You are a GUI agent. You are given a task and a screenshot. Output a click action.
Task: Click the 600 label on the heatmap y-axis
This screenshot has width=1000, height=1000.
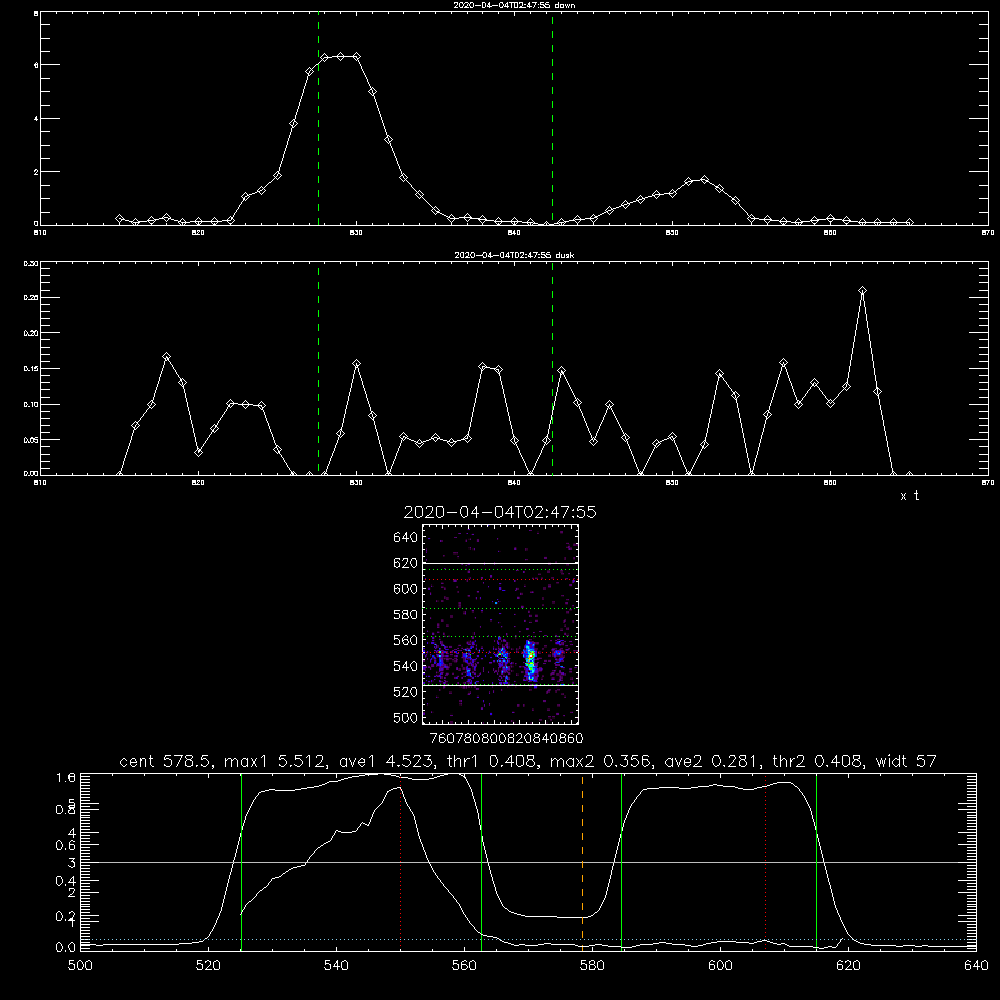pyautogui.click(x=406, y=589)
